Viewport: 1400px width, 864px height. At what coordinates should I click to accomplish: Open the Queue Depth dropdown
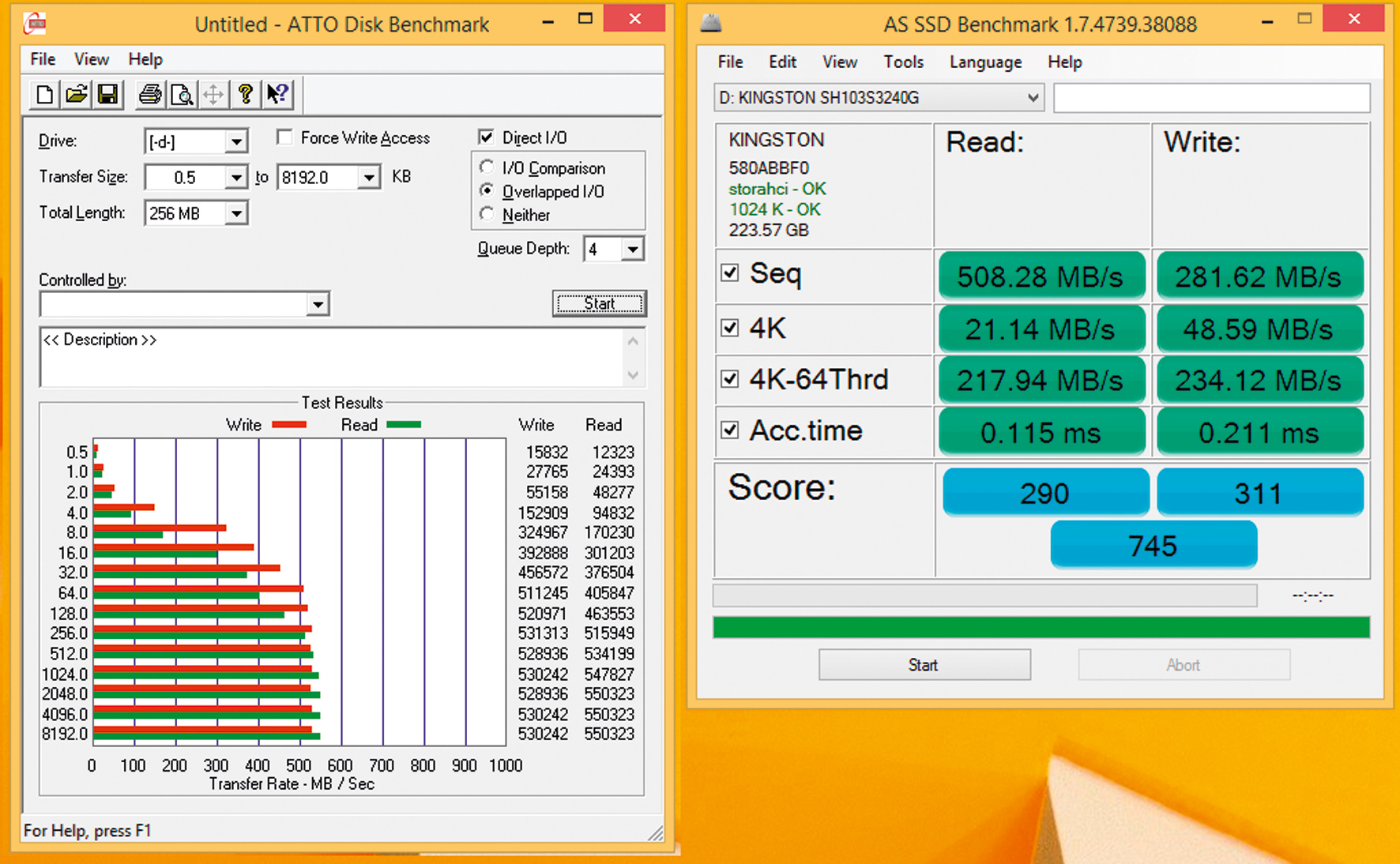click(632, 250)
